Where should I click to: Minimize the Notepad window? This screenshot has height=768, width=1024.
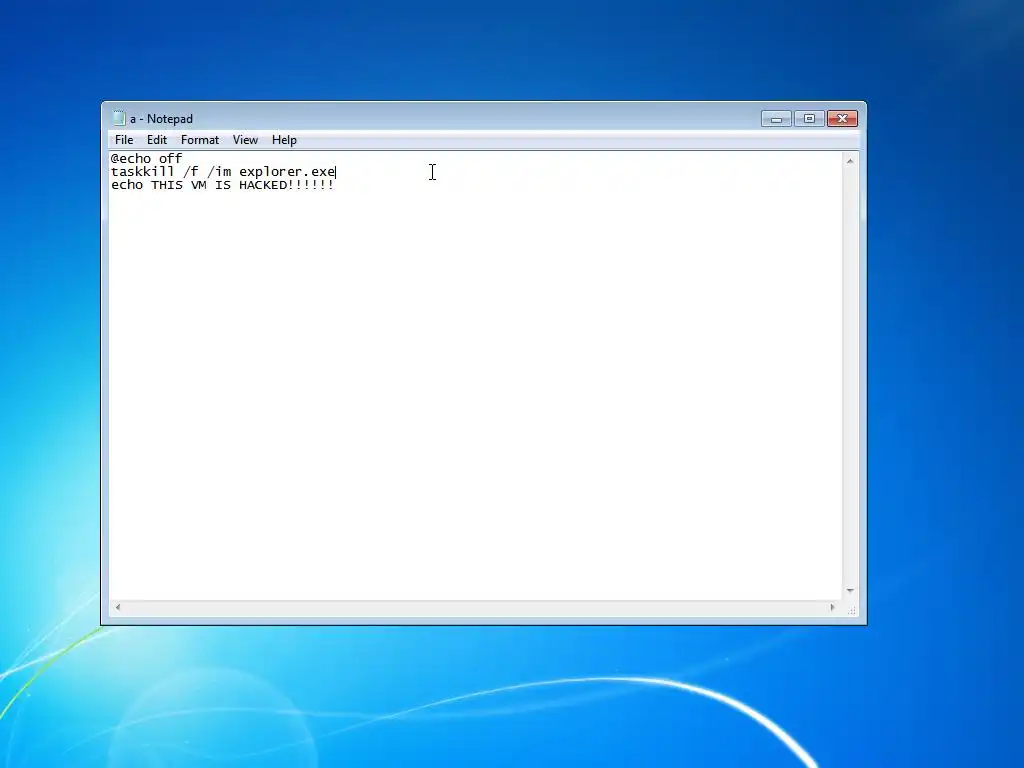click(776, 118)
